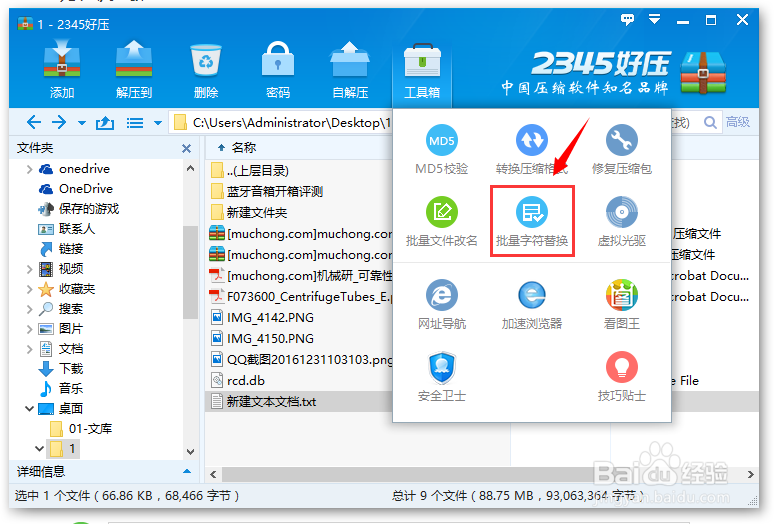Screen dimensions: 774x524
Task: Open the feedback speech bubble icon
Action: click(627, 20)
